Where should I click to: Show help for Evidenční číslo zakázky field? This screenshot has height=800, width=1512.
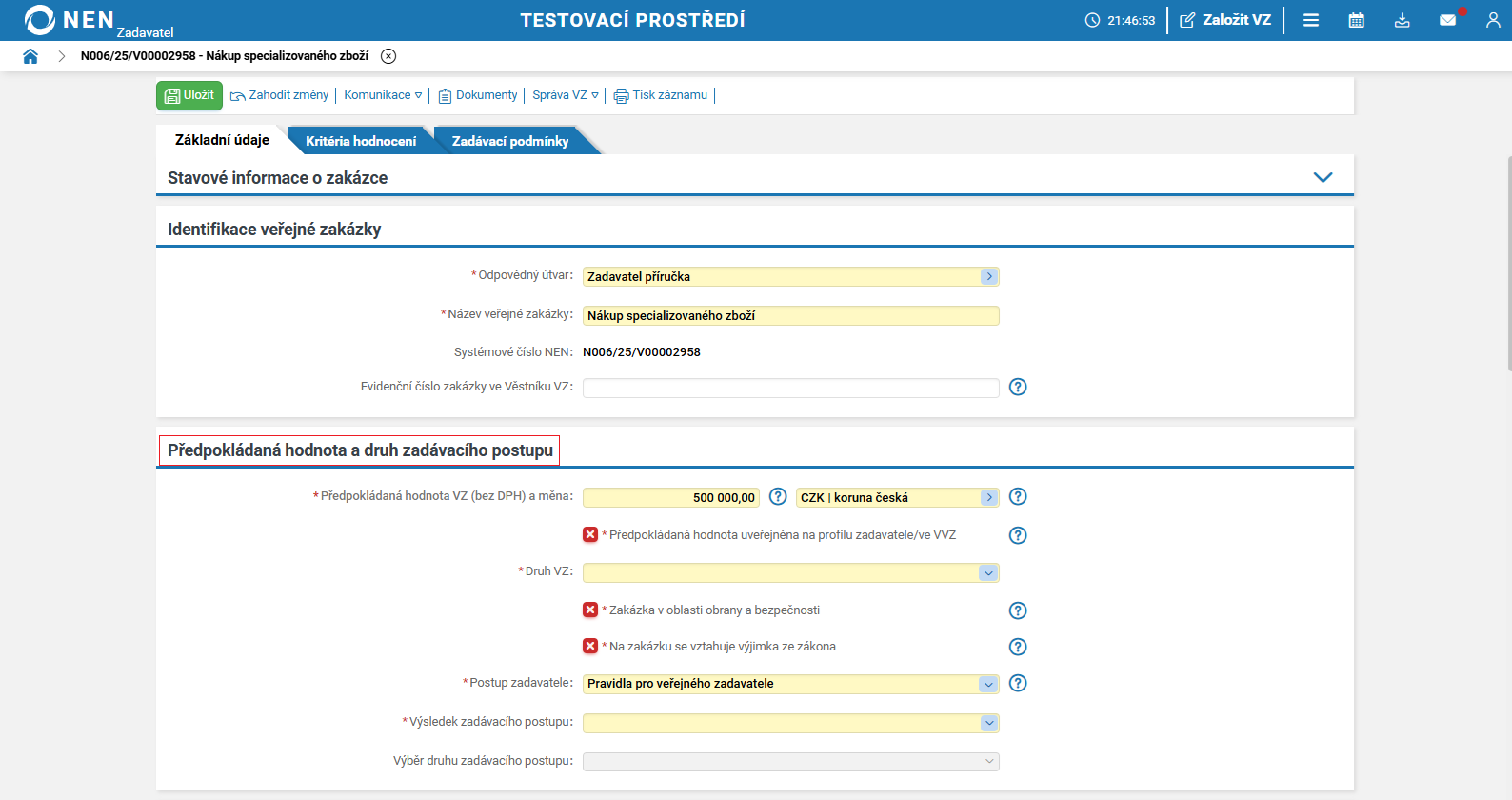click(x=1018, y=387)
